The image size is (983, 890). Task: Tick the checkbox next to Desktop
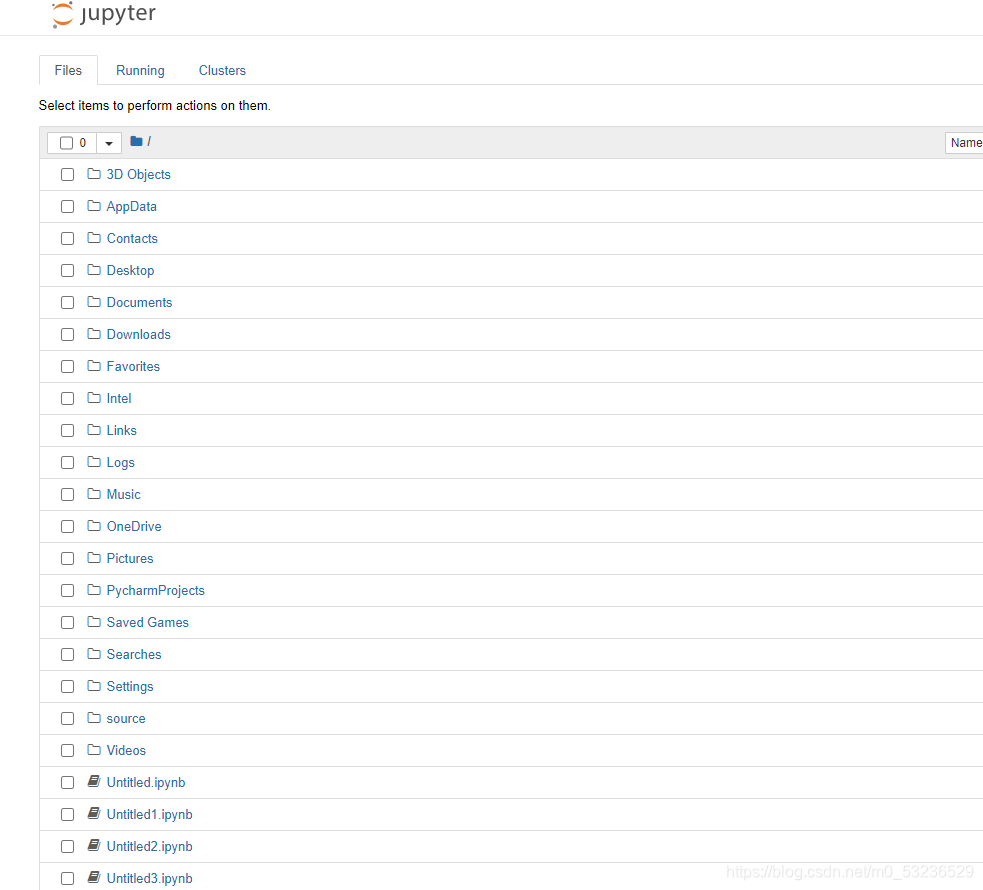pos(68,270)
